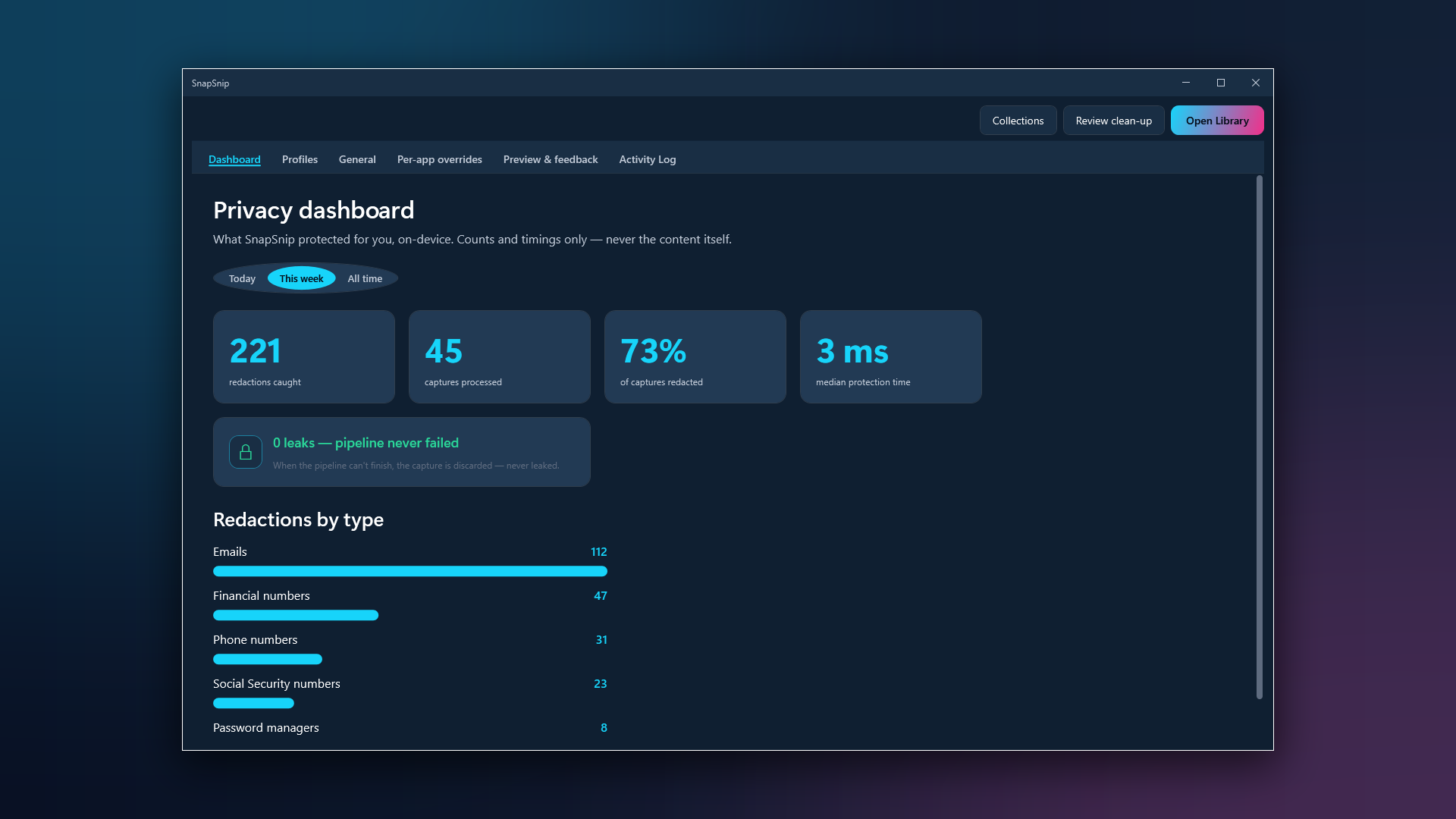Select the This week time range

click(x=301, y=278)
